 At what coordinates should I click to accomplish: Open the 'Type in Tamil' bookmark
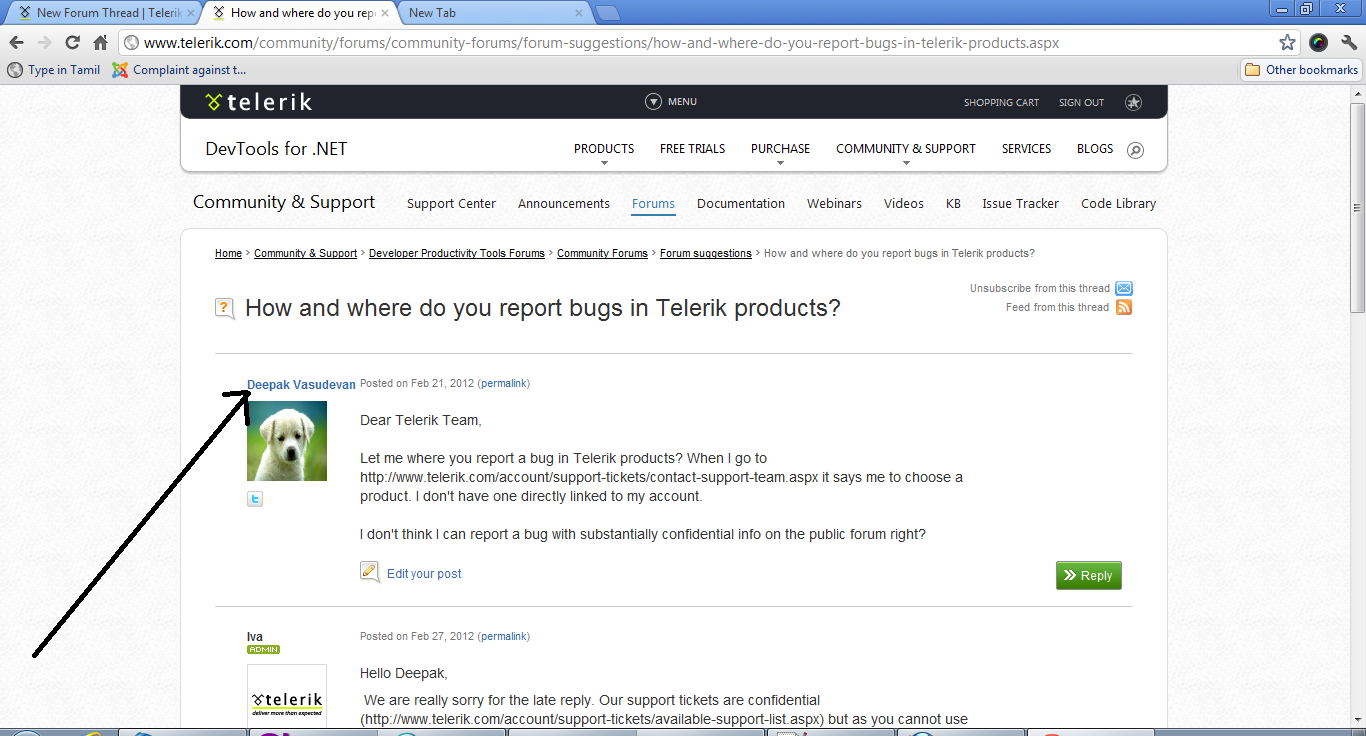coord(54,70)
